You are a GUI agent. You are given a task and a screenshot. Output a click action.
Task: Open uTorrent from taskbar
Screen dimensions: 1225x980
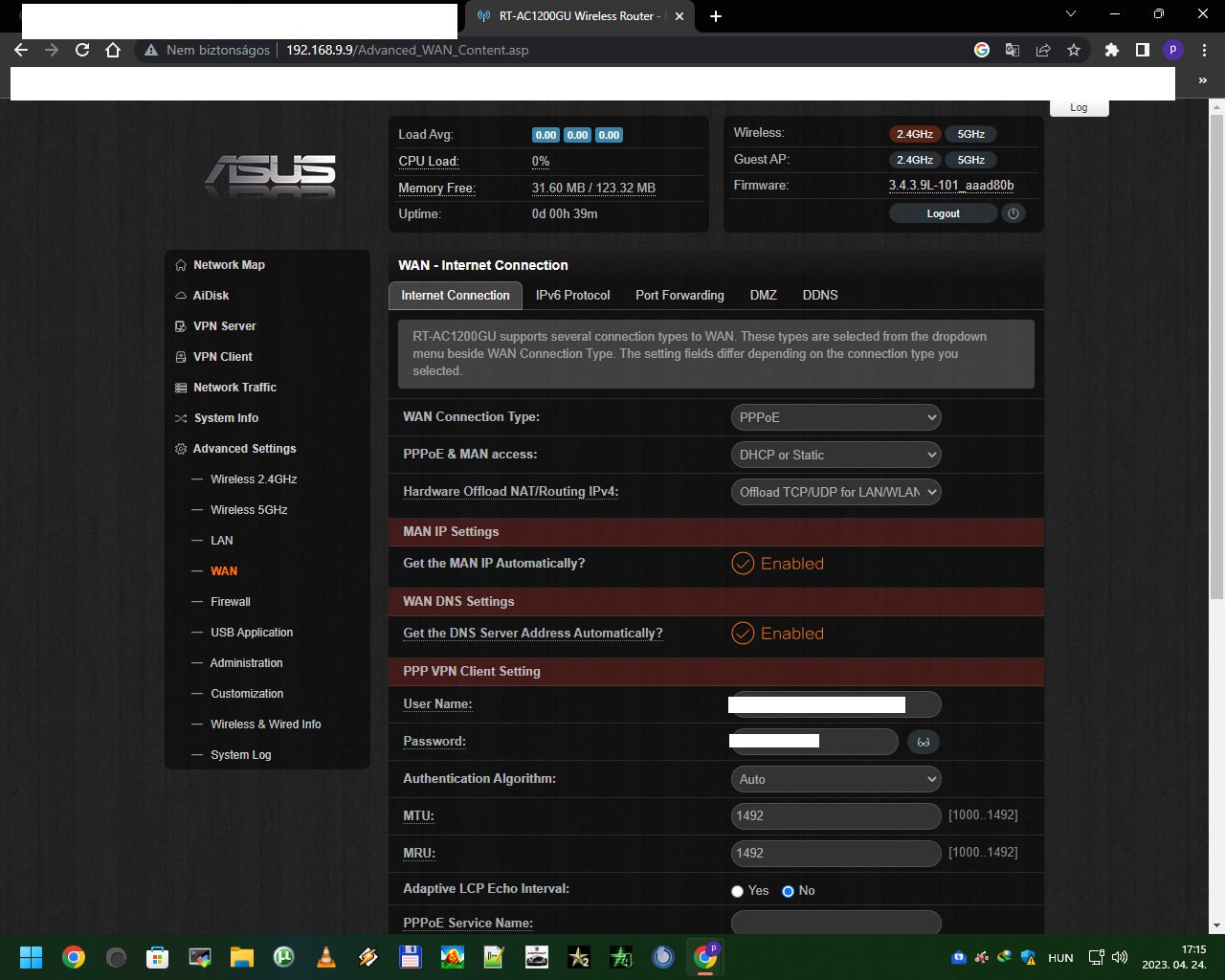(284, 957)
